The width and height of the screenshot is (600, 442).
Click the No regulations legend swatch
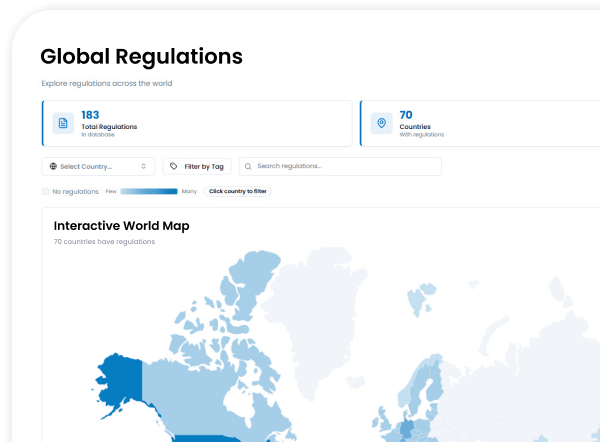(45, 191)
